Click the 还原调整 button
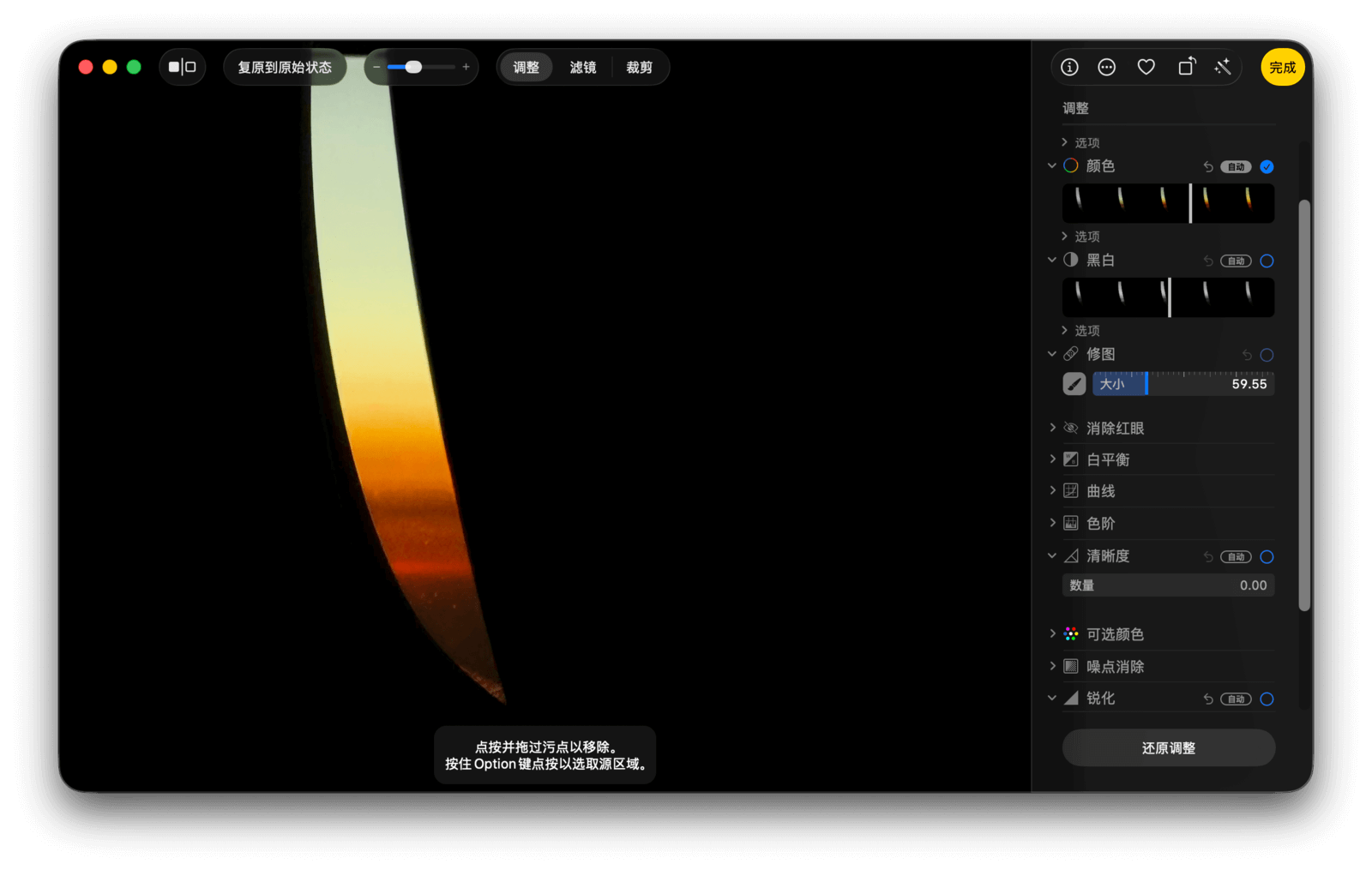 (x=1168, y=748)
